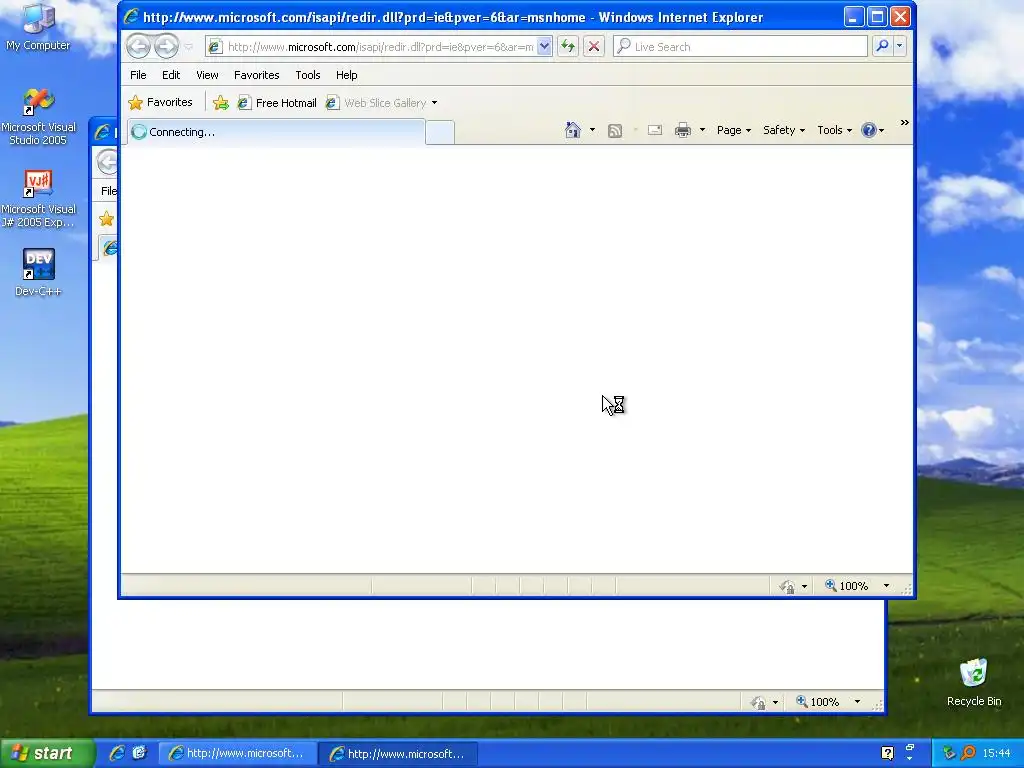
Task: Open the Favorites center star button
Action: coord(161,103)
